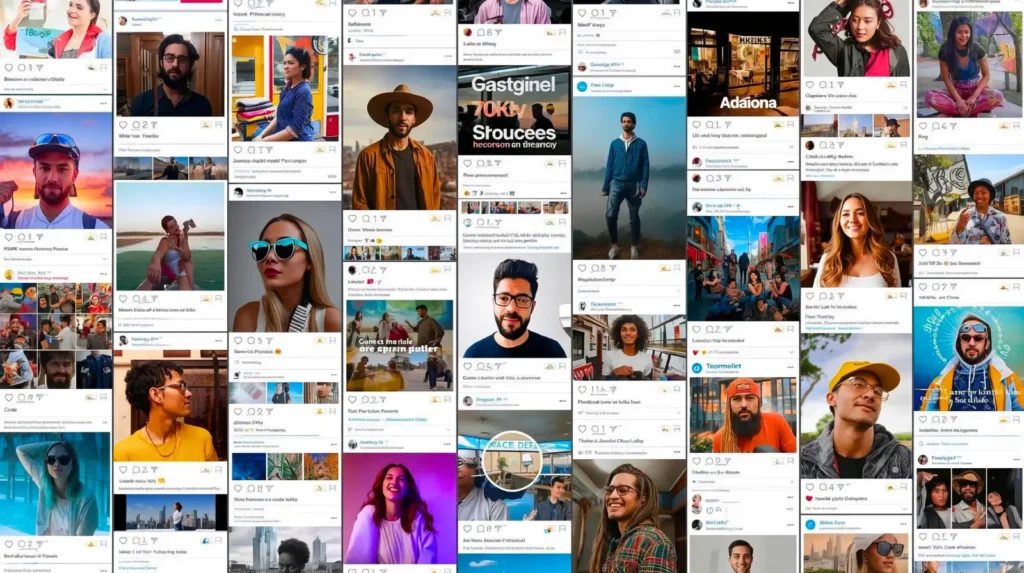Click comment icon under Adaiona storefront post
Image resolution: width=1024 pixels, height=573 pixels.
point(708,125)
